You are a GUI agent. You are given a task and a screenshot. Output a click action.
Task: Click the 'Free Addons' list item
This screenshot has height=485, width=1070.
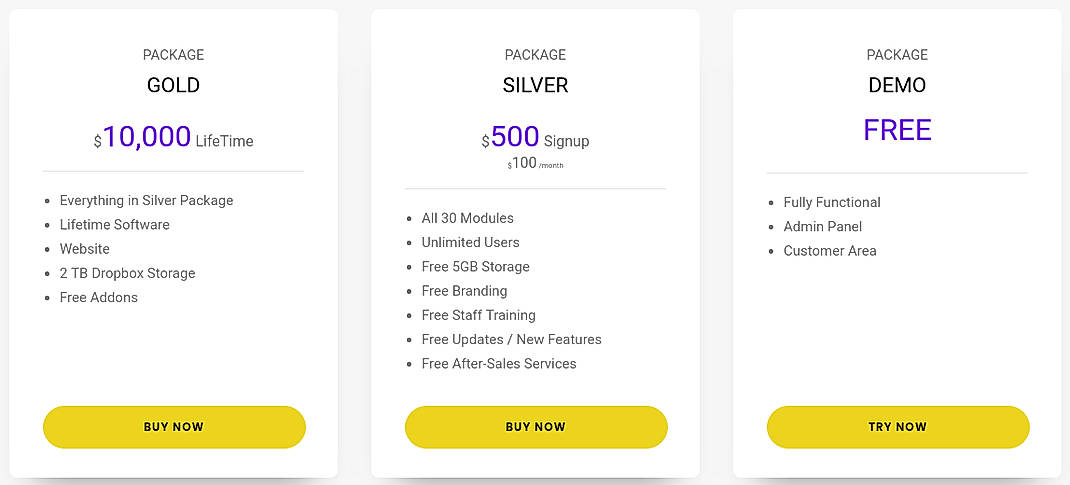tap(99, 297)
